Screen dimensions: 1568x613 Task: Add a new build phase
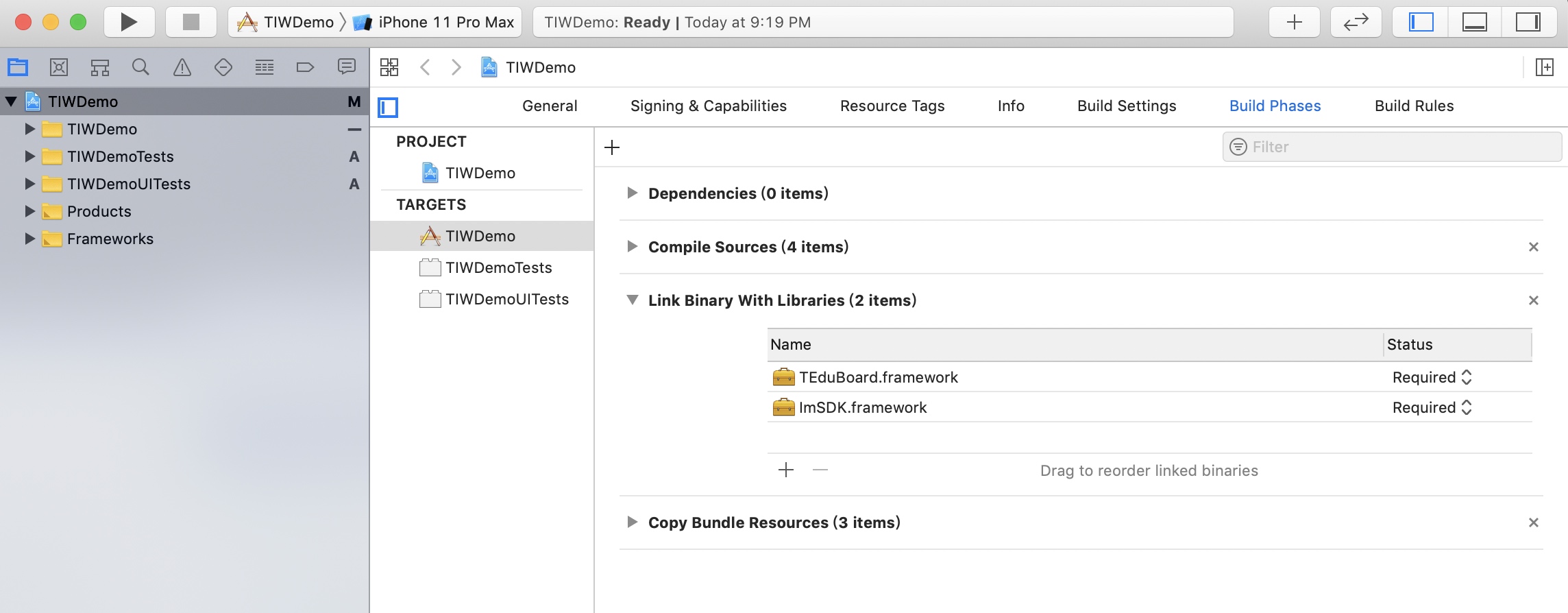click(612, 147)
